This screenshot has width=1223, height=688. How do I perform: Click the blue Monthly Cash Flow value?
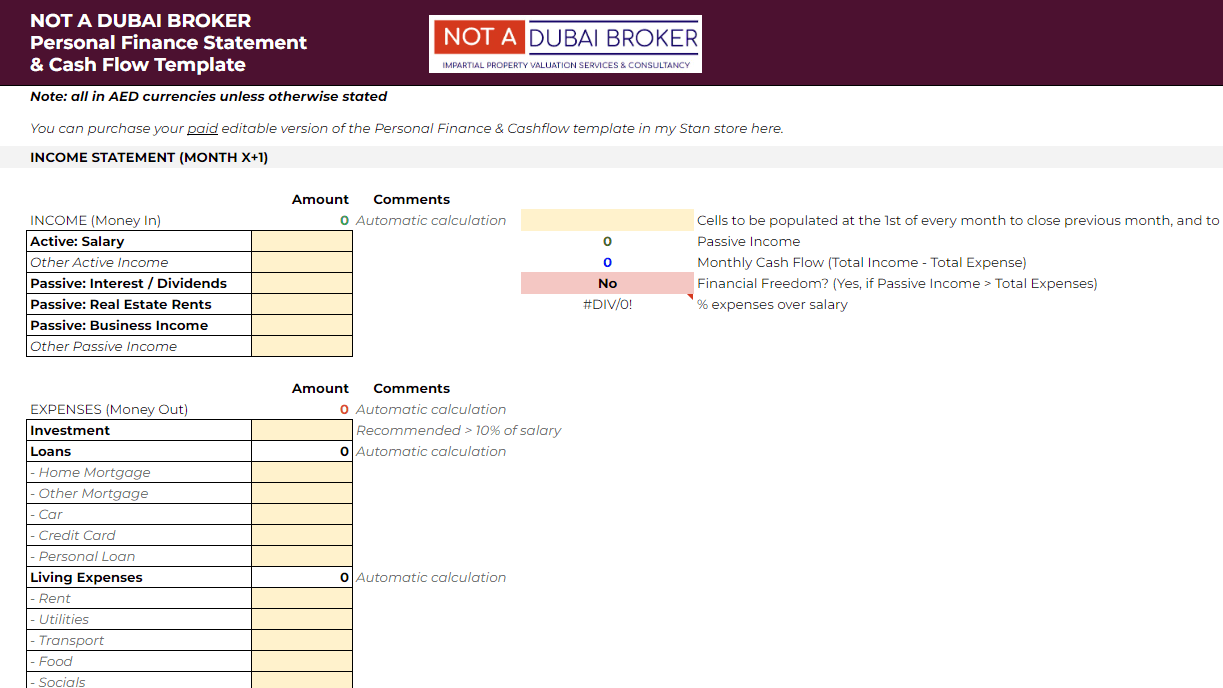(x=607, y=262)
